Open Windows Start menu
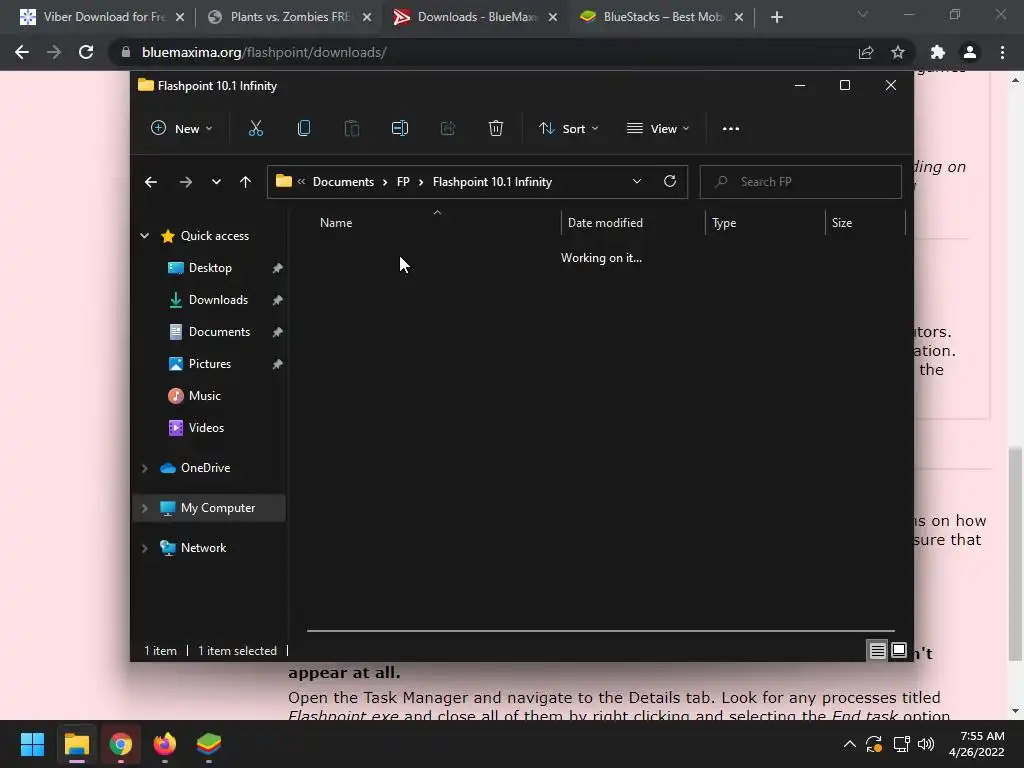 click(x=32, y=744)
